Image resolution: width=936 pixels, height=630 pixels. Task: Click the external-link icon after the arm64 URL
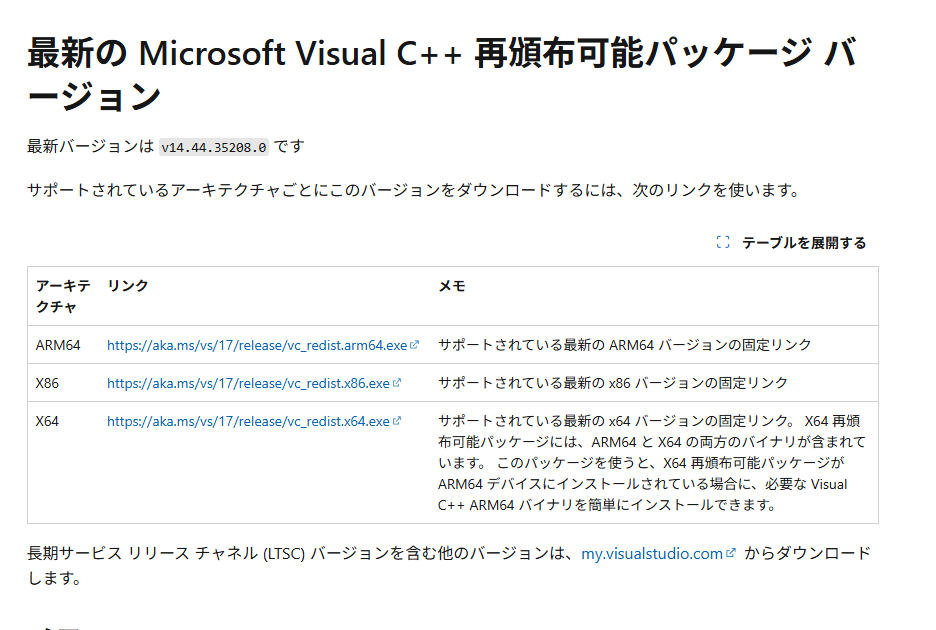[x=414, y=345]
